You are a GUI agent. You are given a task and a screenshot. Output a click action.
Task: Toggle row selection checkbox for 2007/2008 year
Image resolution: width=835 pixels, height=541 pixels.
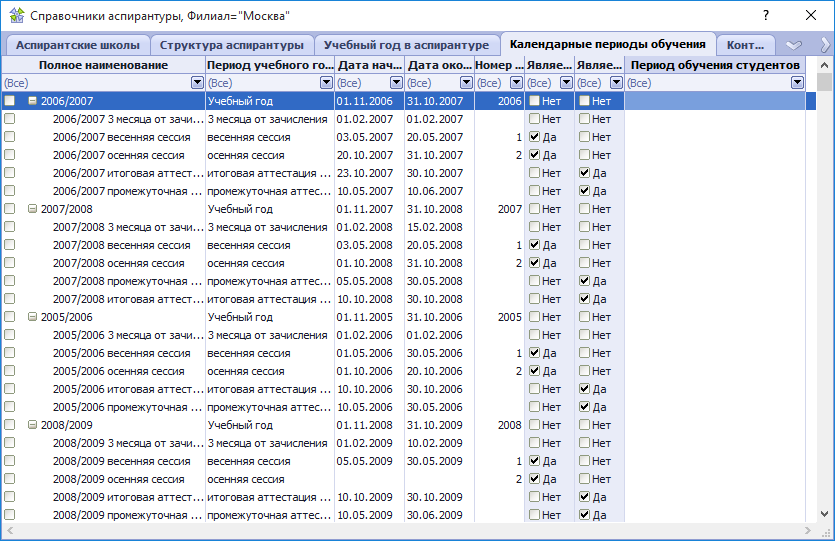pyautogui.click(x=10, y=209)
